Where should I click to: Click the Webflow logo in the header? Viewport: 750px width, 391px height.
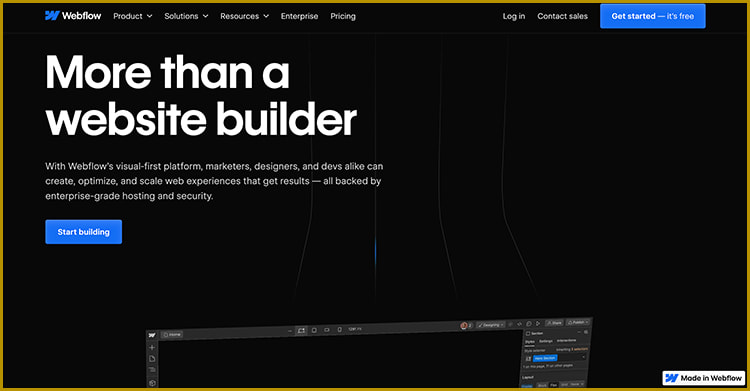(x=73, y=16)
